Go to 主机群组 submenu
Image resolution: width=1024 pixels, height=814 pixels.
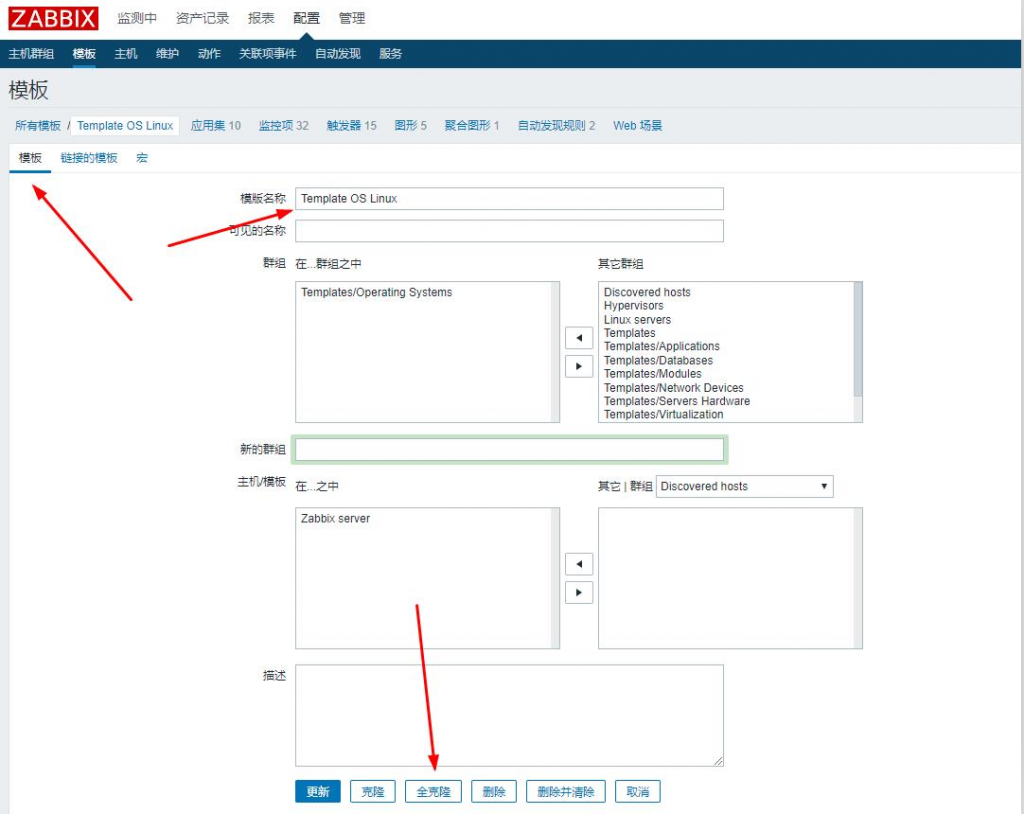(31, 54)
